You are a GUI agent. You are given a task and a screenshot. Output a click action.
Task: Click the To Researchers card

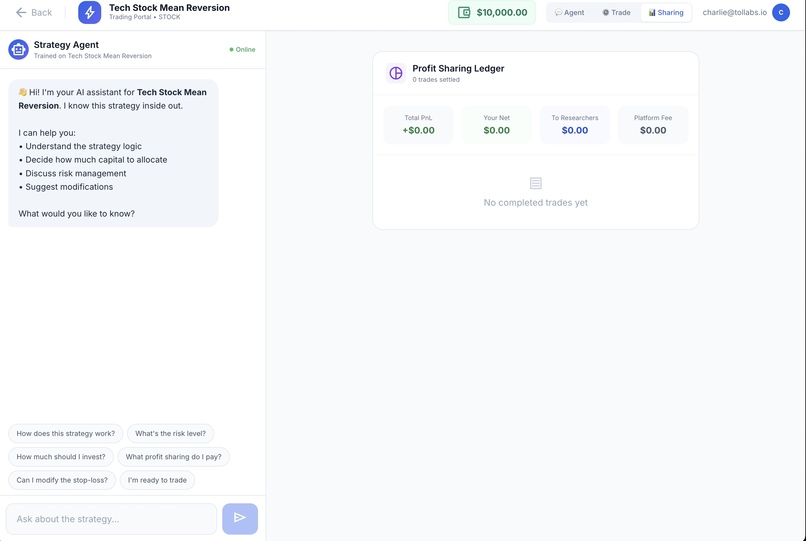click(x=575, y=125)
